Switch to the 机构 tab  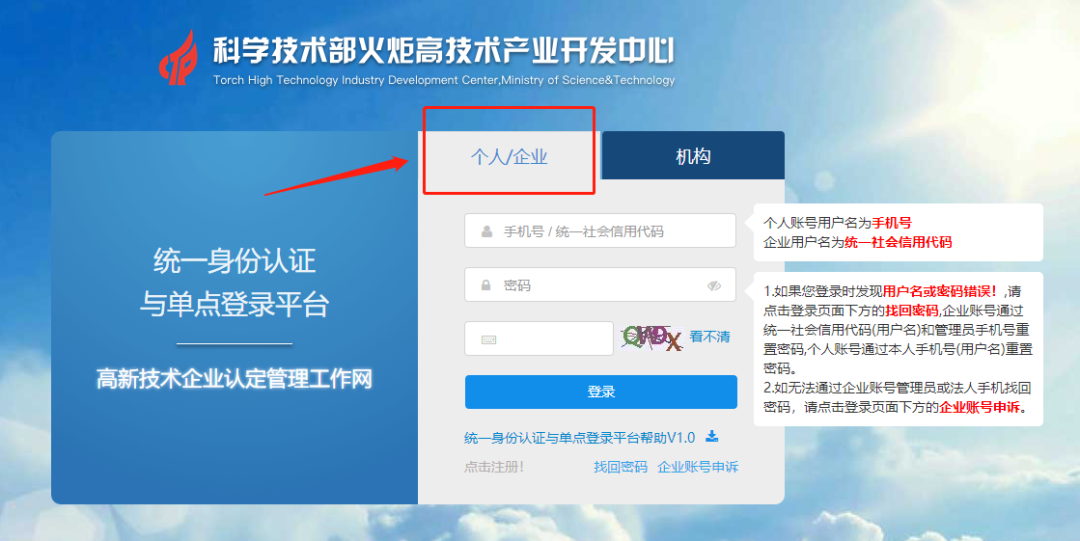[693, 156]
